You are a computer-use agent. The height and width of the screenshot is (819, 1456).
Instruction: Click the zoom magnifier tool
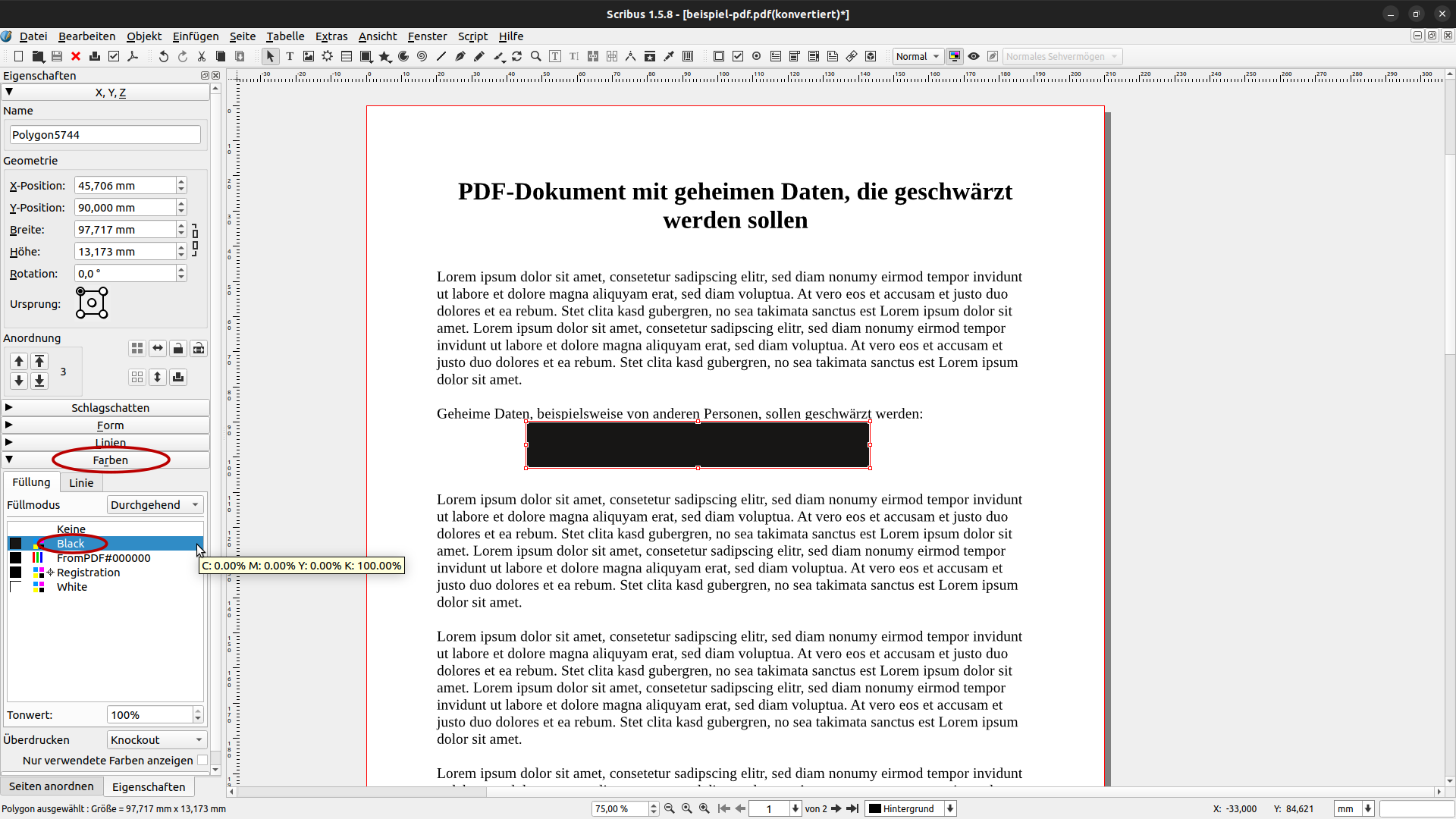(536, 57)
